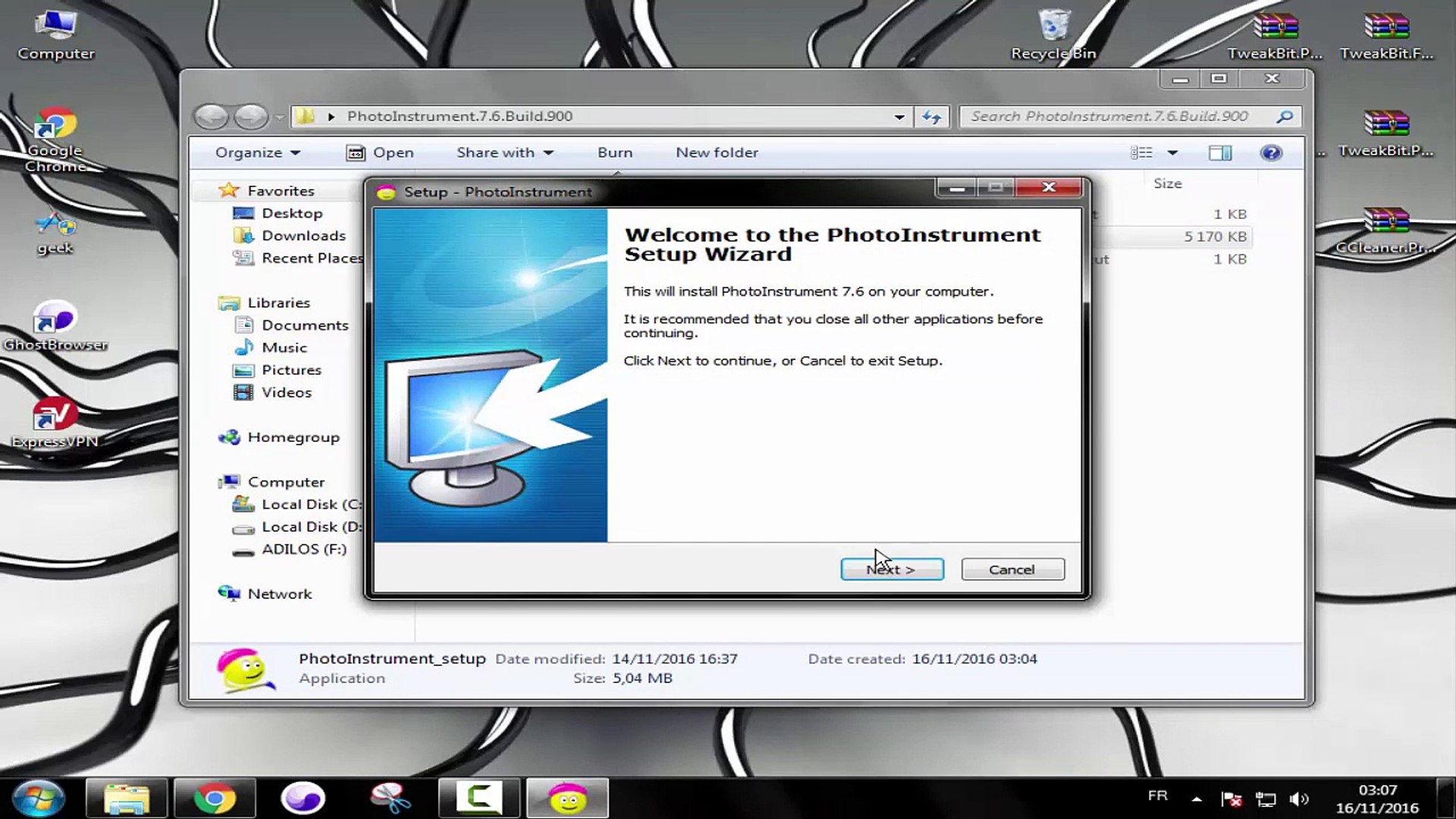The height and width of the screenshot is (819, 1456).
Task: Select Libraries in the navigation pane
Action: 278,303
